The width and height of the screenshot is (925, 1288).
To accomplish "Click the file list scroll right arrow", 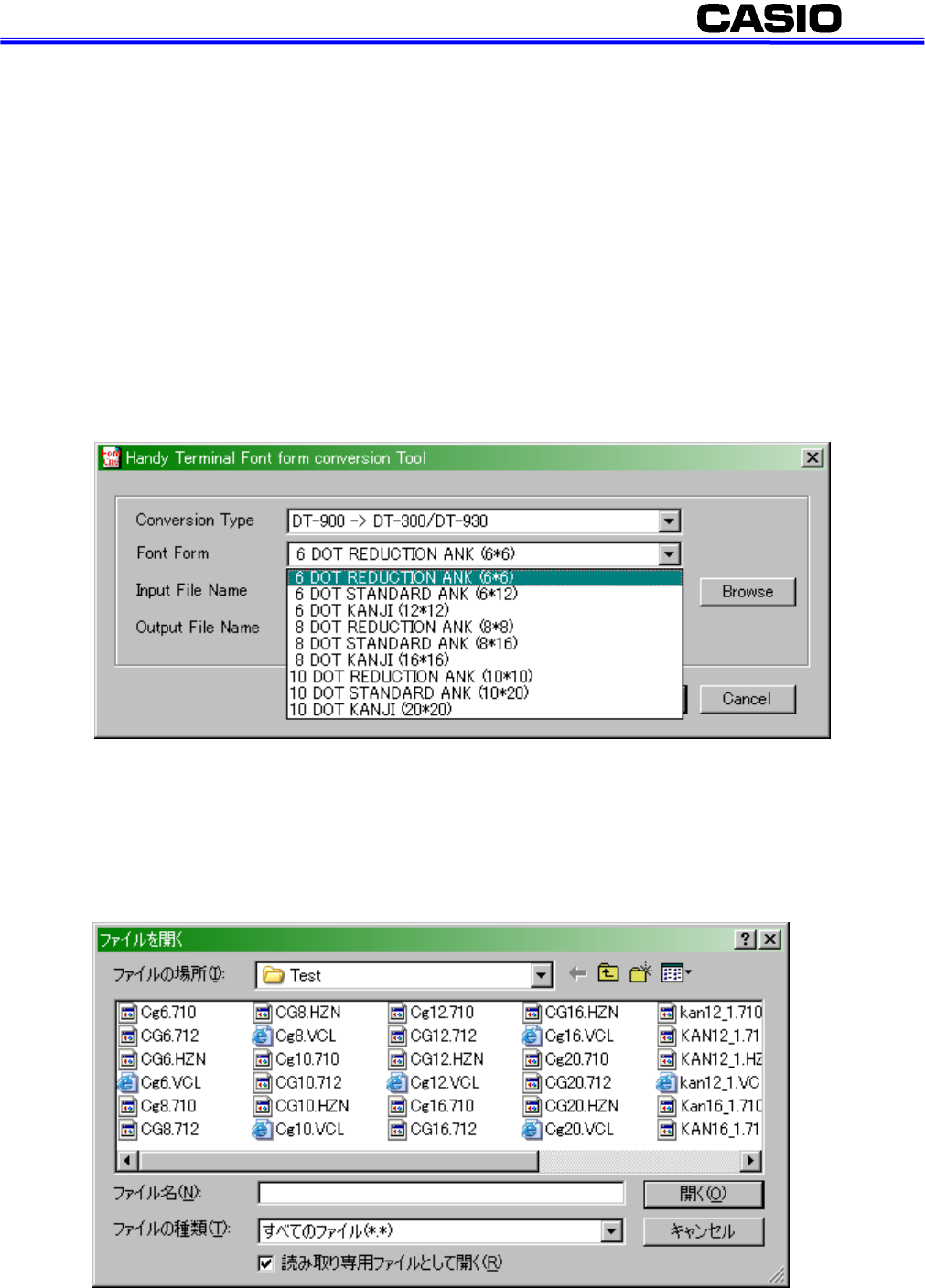I will pos(751,1161).
